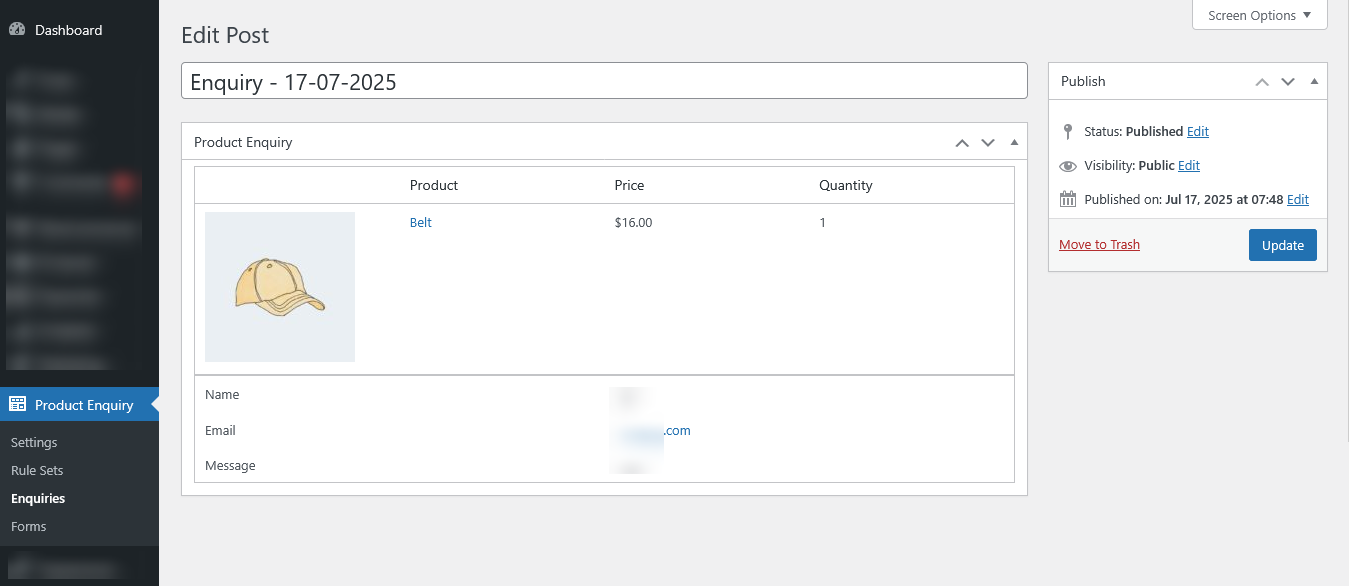Go to Rule Sets submenu
This screenshot has height=586, width=1349.
point(37,470)
